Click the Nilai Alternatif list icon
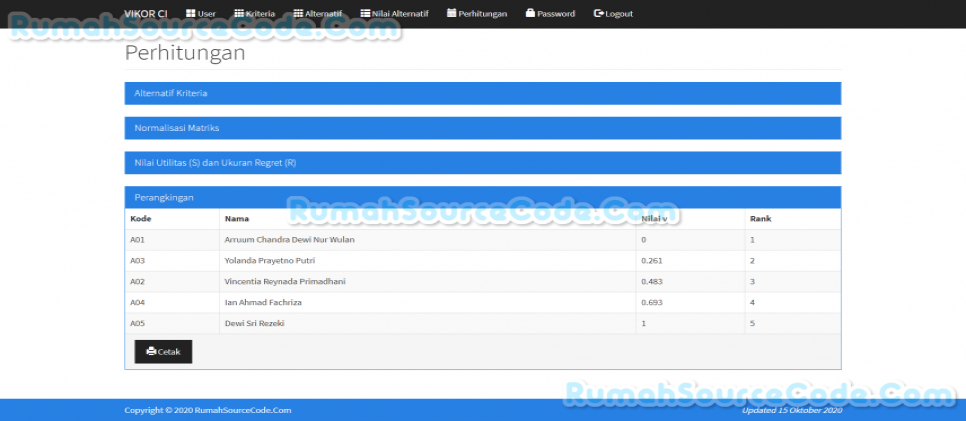 pyautogui.click(x=365, y=14)
